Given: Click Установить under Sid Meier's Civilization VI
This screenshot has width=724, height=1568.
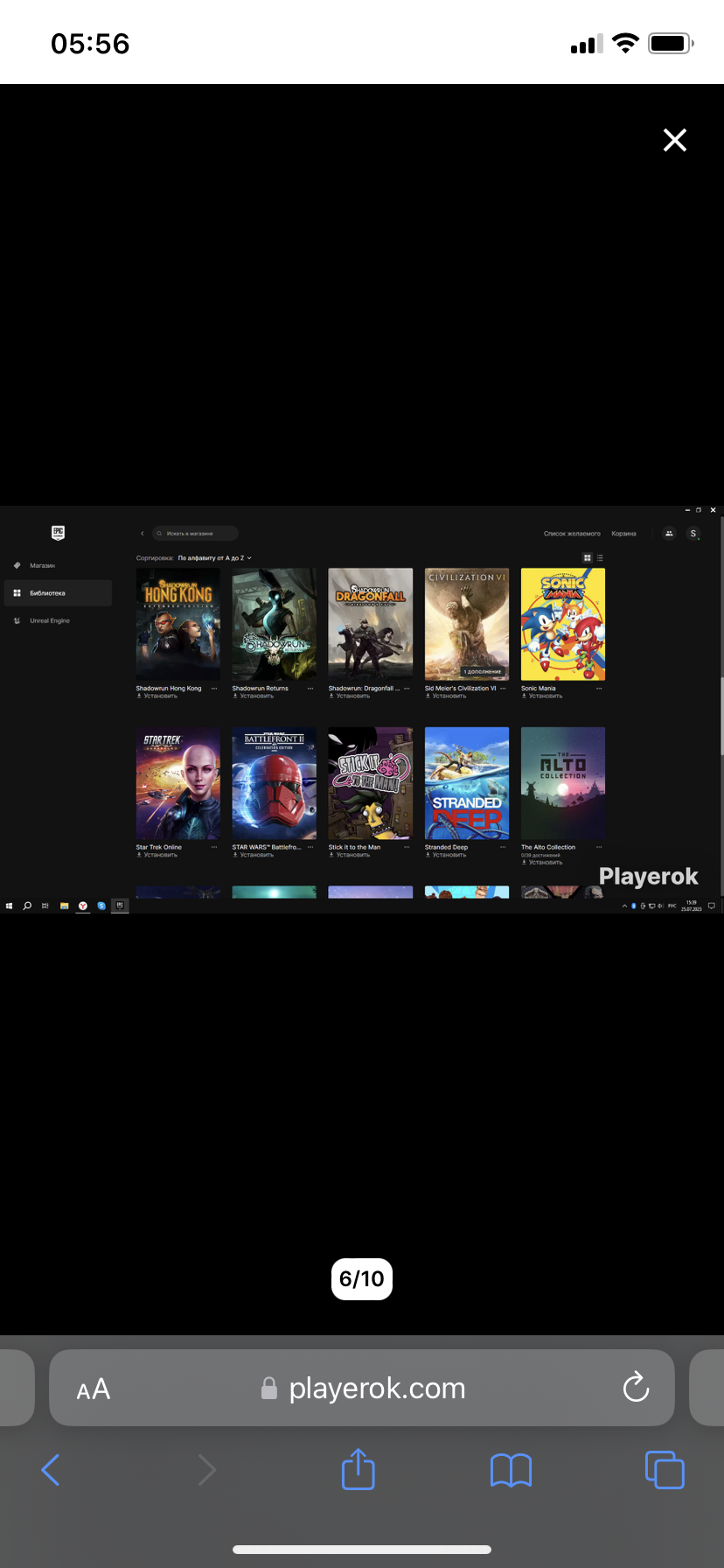Looking at the screenshot, I should click(446, 696).
